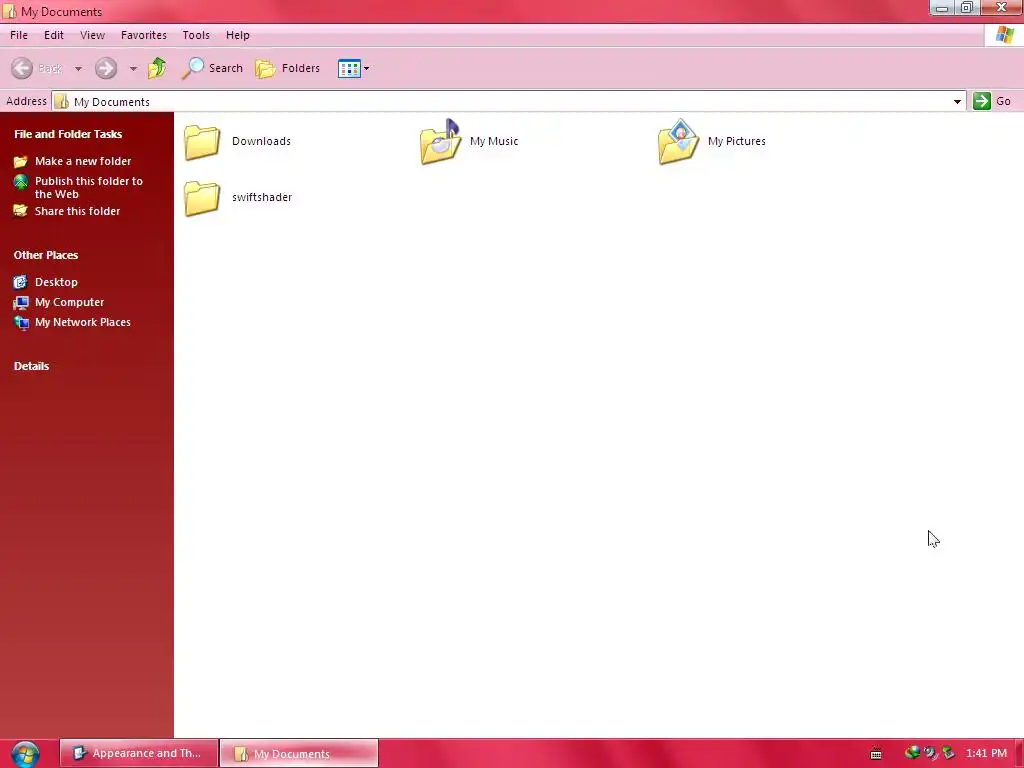Viewport: 1024px width, 768px height.
Task: Click Publish this folder to the Web
Action: pos(89,187)
